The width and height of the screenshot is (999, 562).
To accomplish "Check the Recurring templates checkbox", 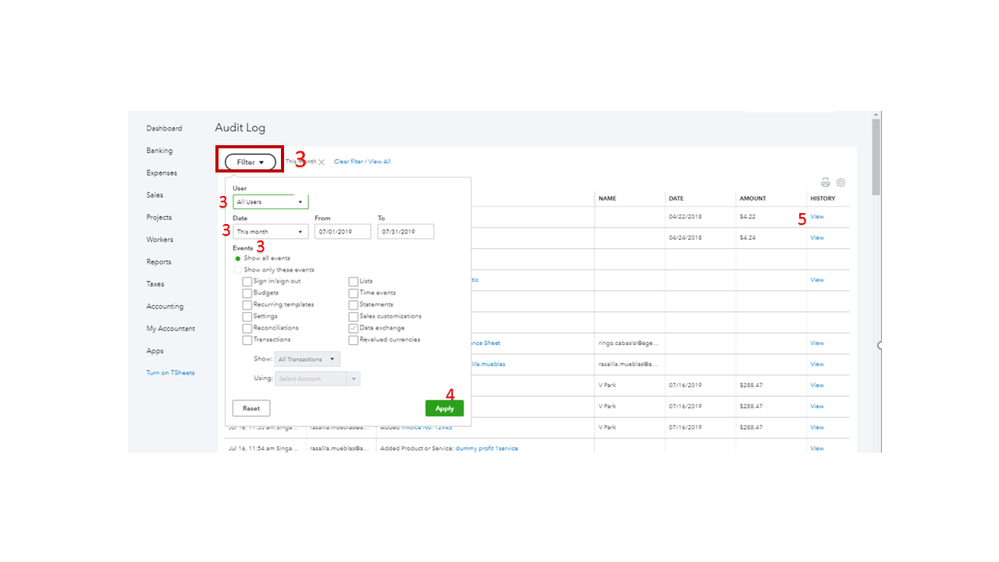I will coord(247,305).
